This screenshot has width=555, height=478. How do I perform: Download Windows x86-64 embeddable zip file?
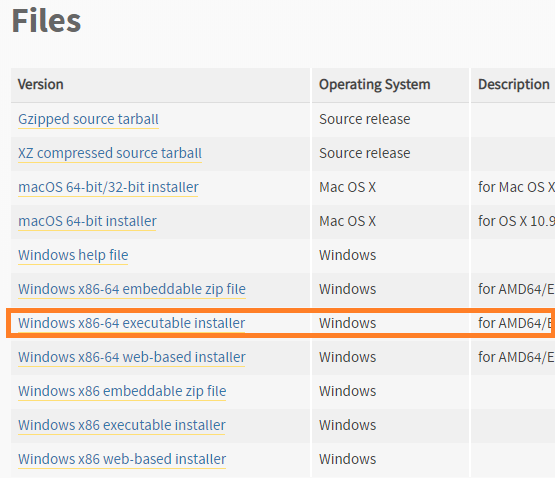(132, 289)
